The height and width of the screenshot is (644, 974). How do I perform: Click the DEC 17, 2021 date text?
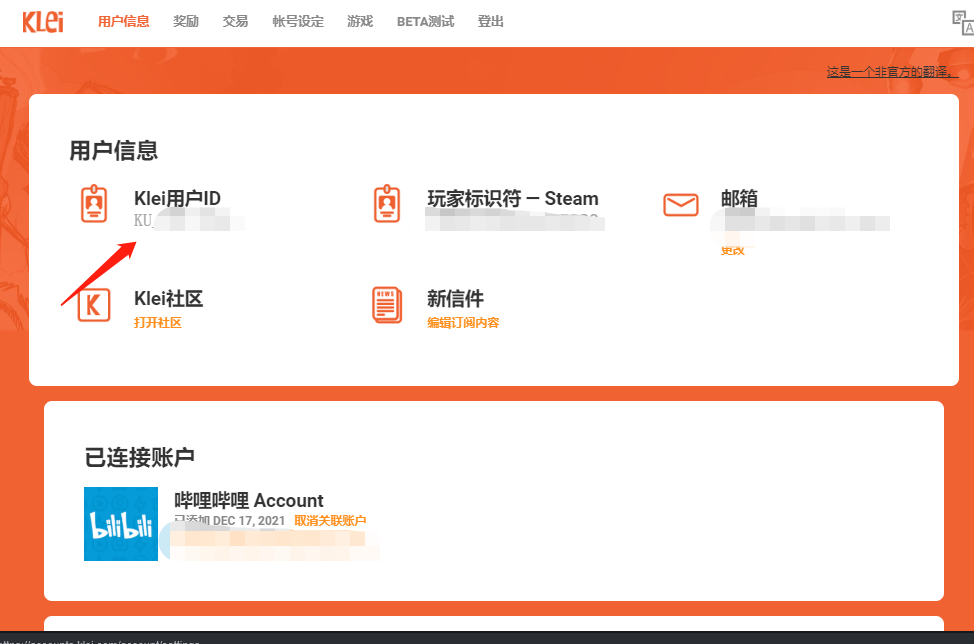[x=249, y=520]
